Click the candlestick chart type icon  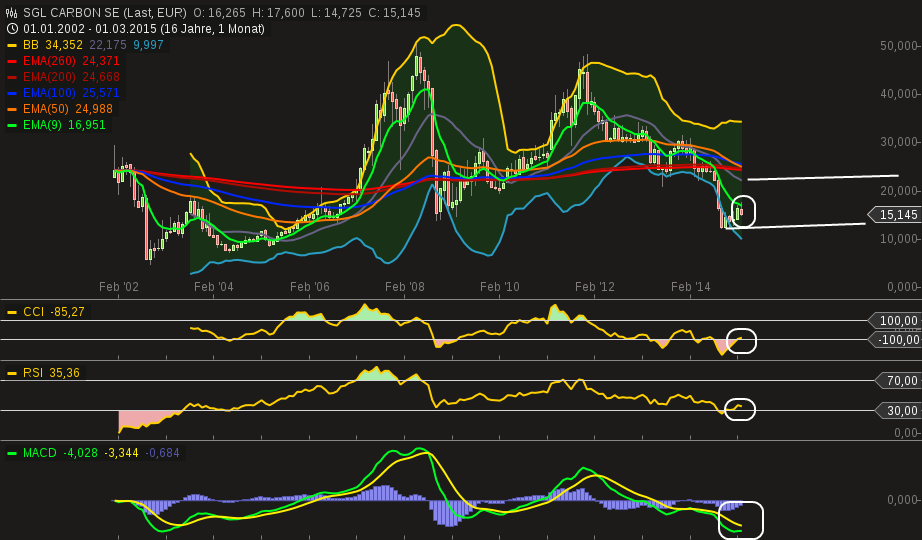tap(12, 13)
